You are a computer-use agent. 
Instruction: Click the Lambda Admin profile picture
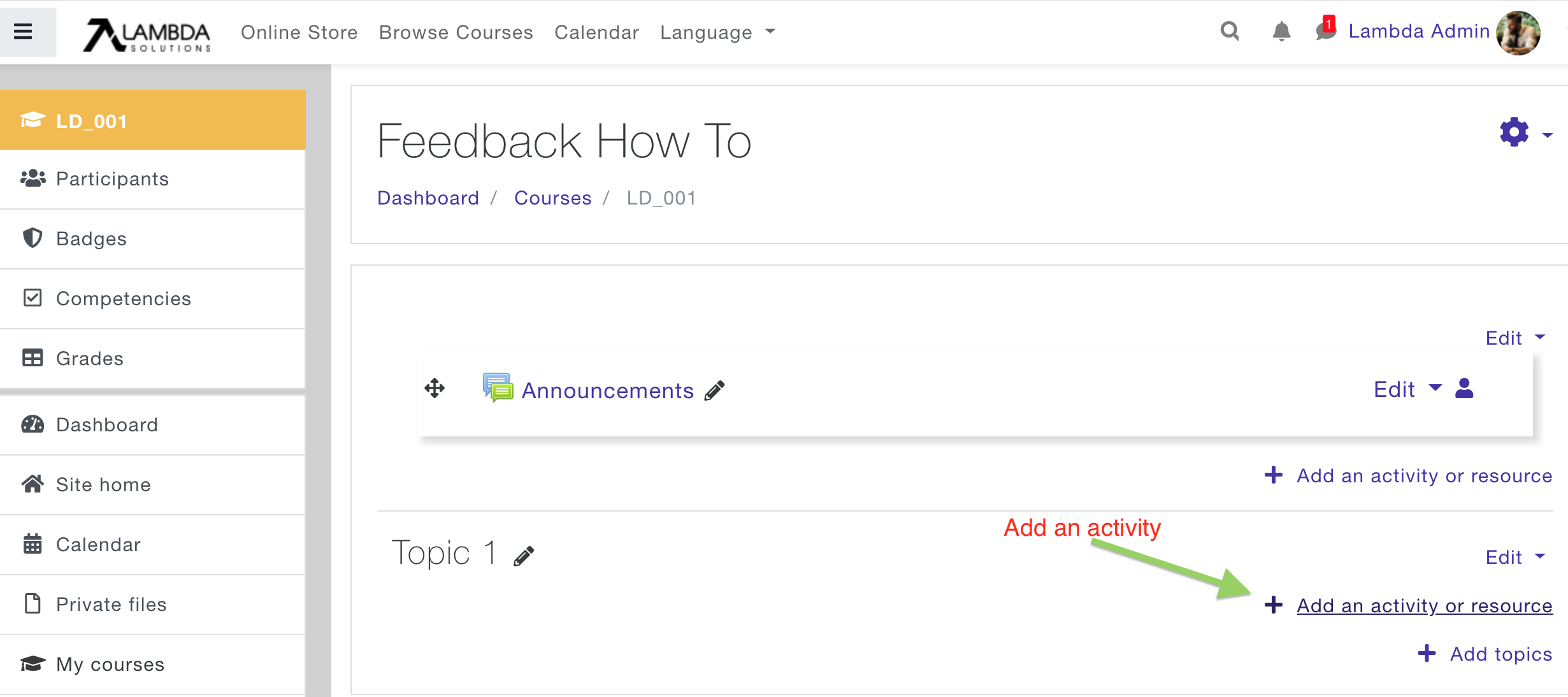click(x=1518, y=32)
